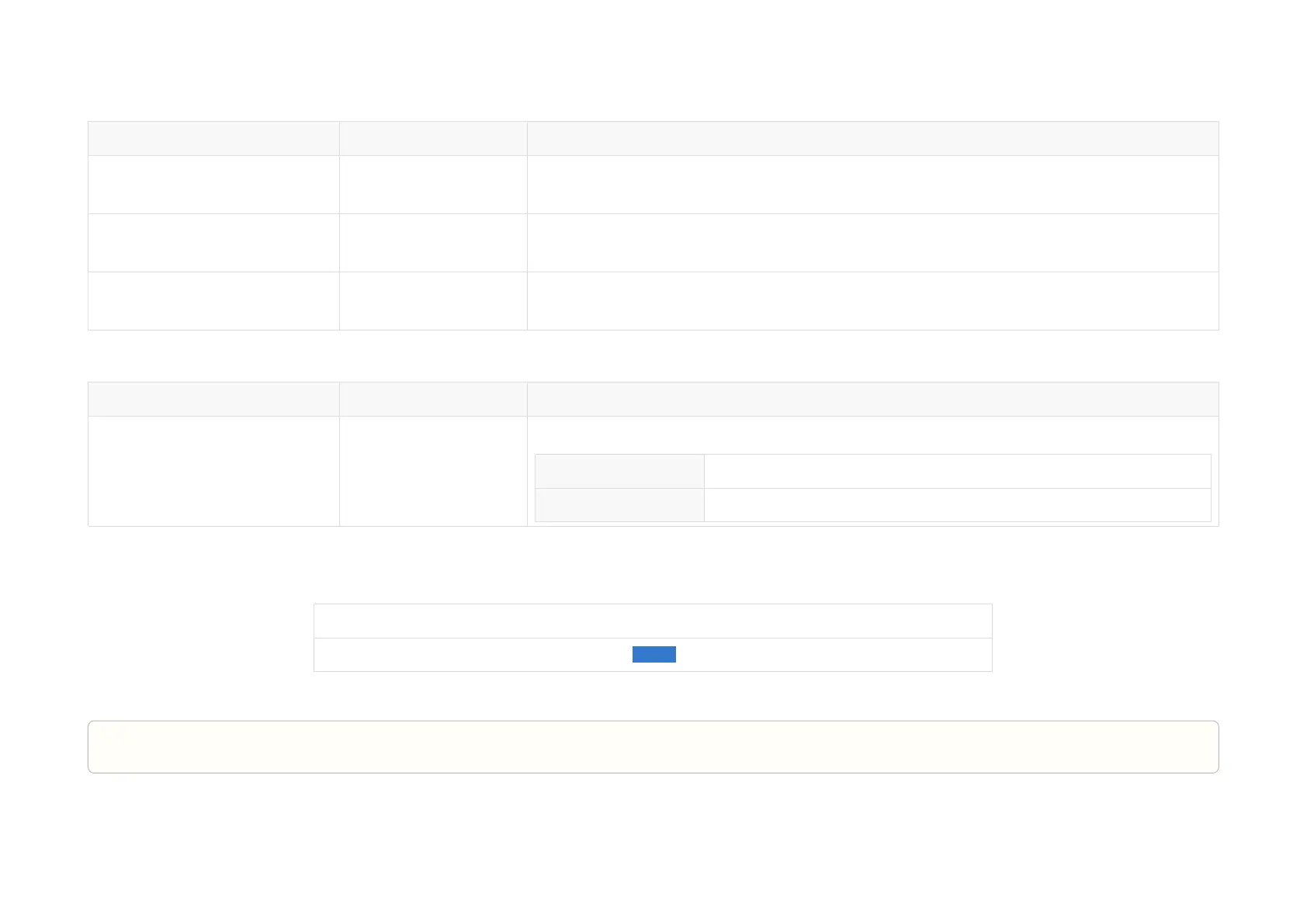Click the nested table's top gray label cell

pyautogui.click(x=619, y=471)
